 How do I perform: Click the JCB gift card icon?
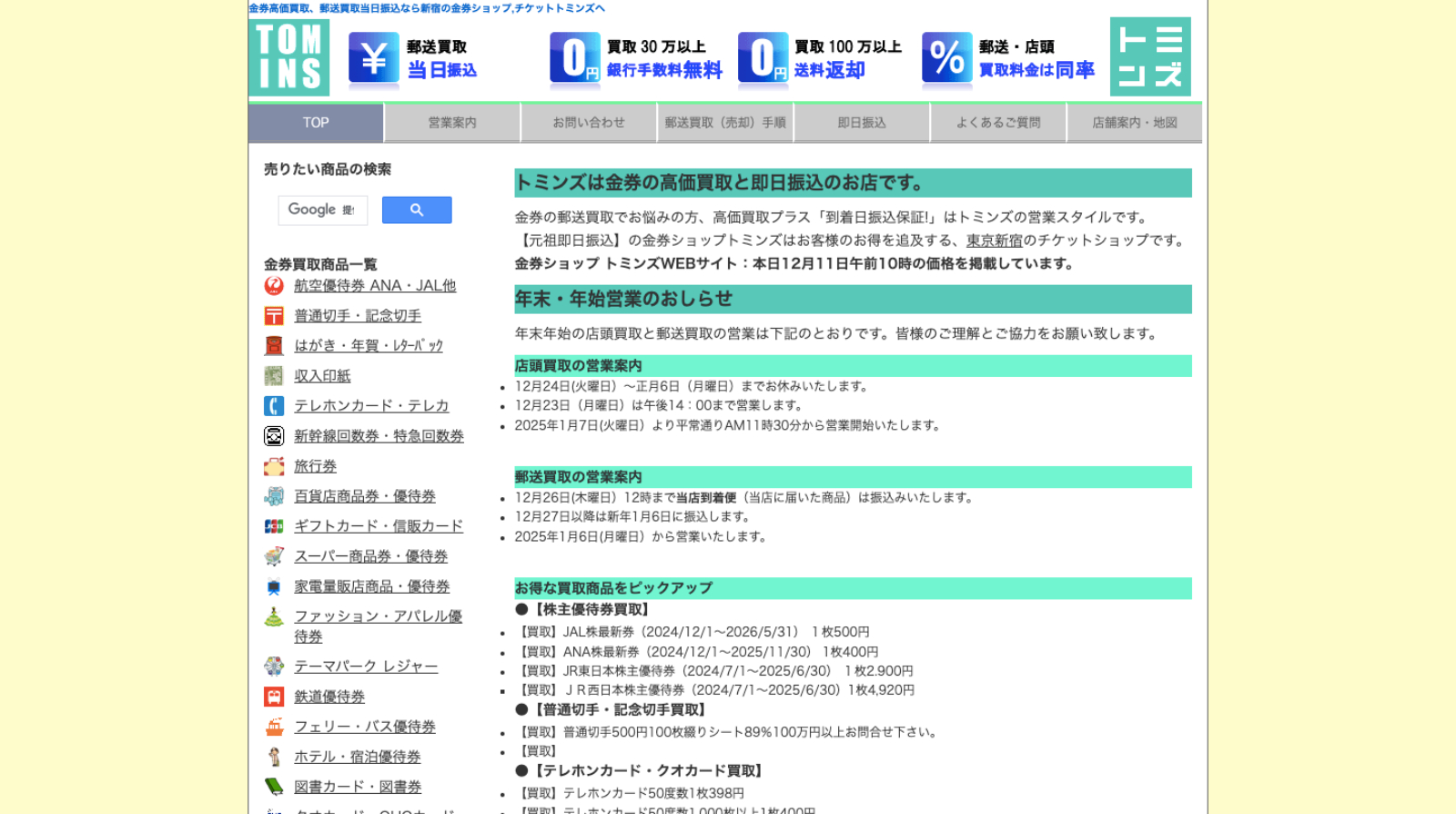tap(274, 526)
